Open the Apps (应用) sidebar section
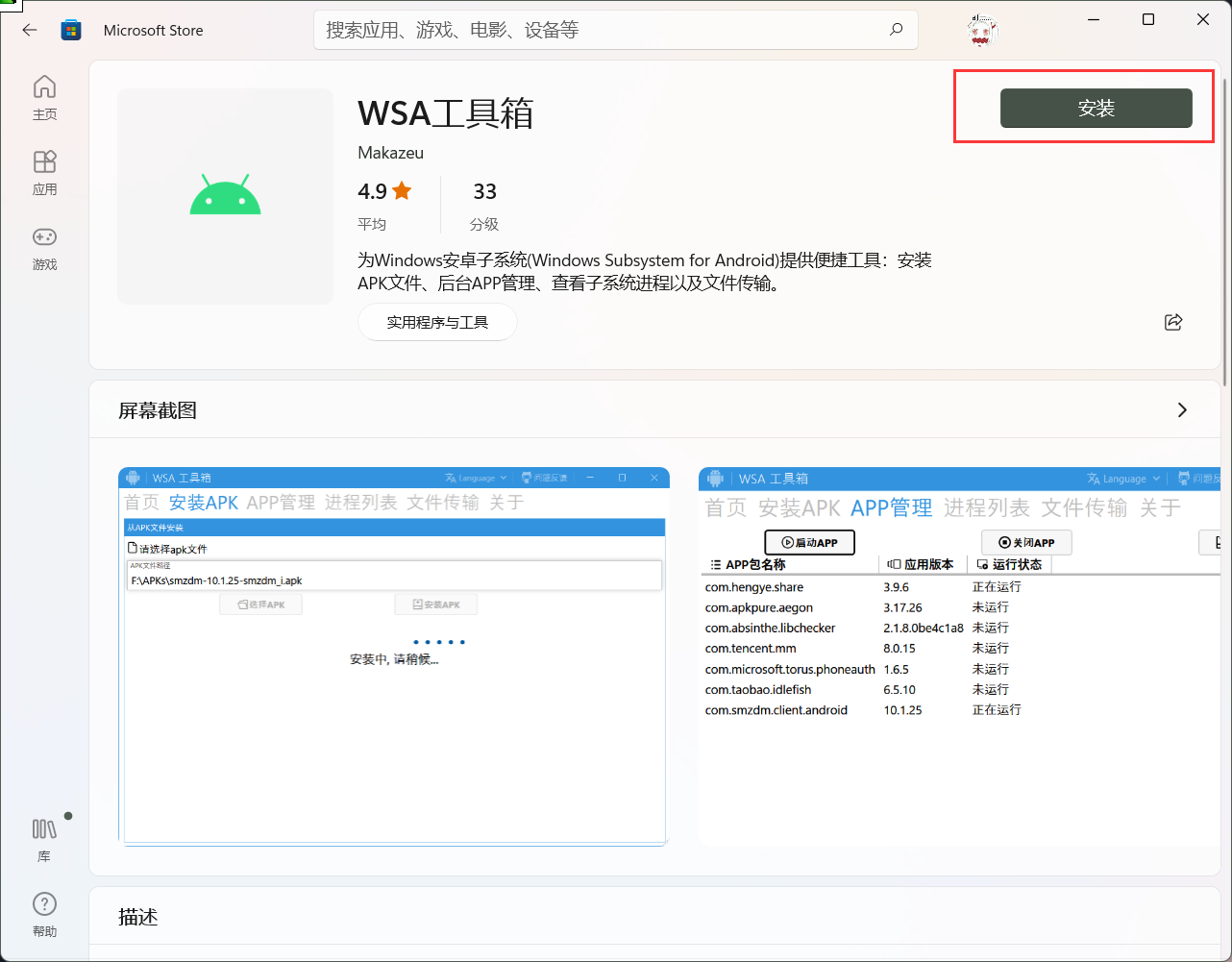Image resolution: width=1232 pixels, height=962 pixels. pyautogui.click(x=44, y=173)
